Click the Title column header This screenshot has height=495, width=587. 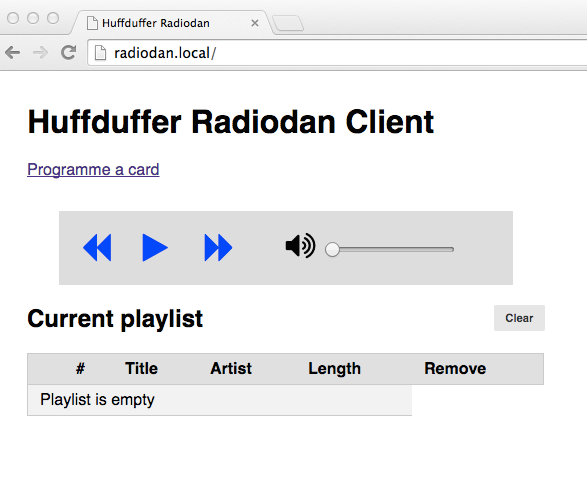click(141, 368)
